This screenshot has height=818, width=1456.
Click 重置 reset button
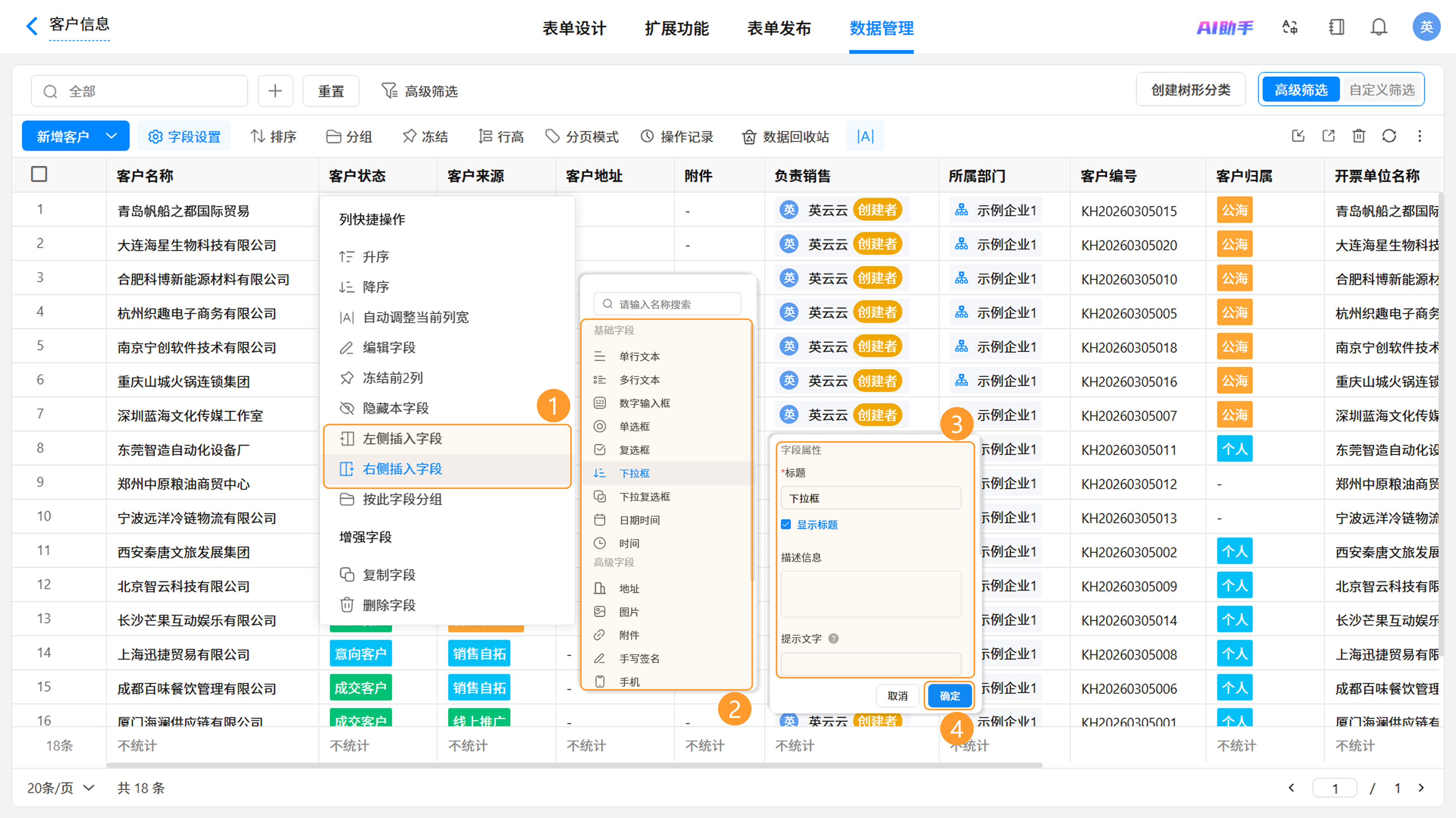pyautogui.click(x=331, y=91)
